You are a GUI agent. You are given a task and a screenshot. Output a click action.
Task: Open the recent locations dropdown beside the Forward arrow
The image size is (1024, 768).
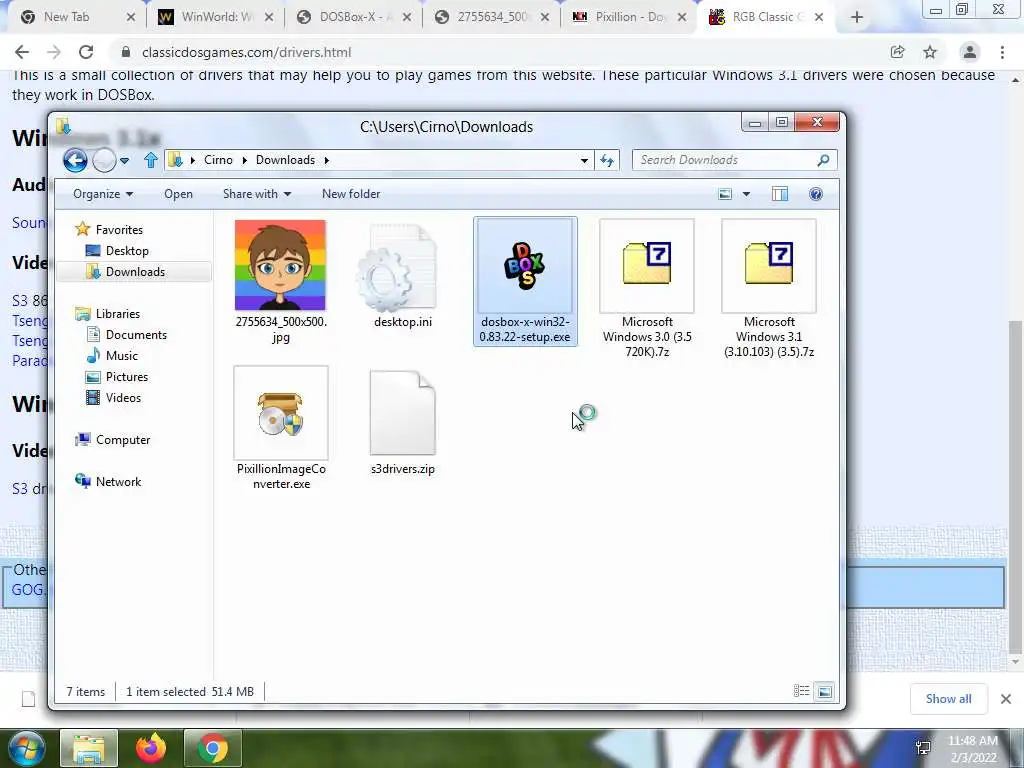tap(124, 161)
